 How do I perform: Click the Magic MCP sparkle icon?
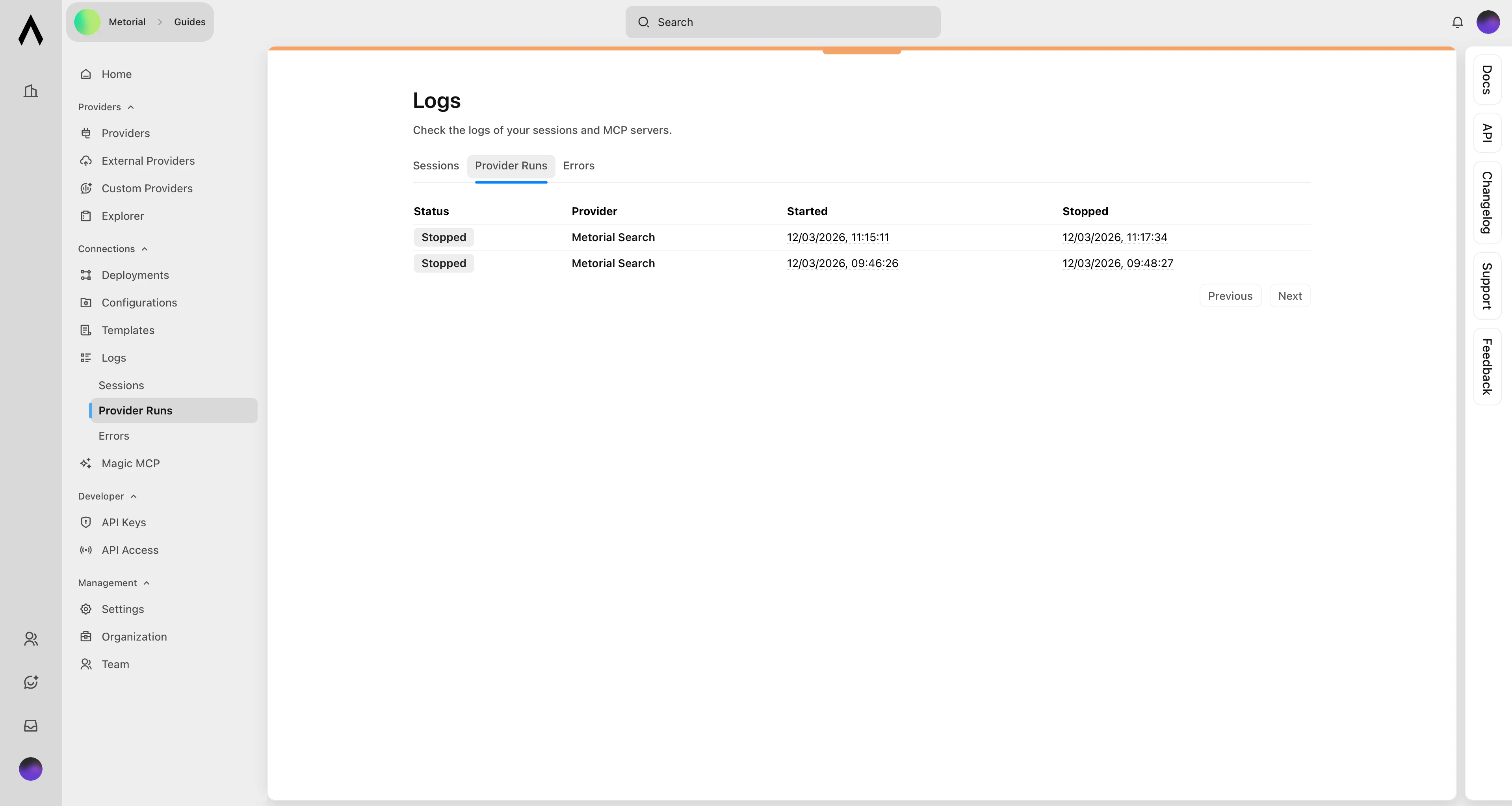(86, 463)
